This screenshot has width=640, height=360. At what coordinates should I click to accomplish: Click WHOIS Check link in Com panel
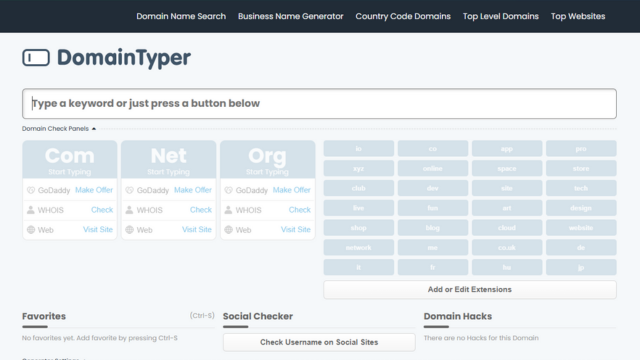click(102, 210)
